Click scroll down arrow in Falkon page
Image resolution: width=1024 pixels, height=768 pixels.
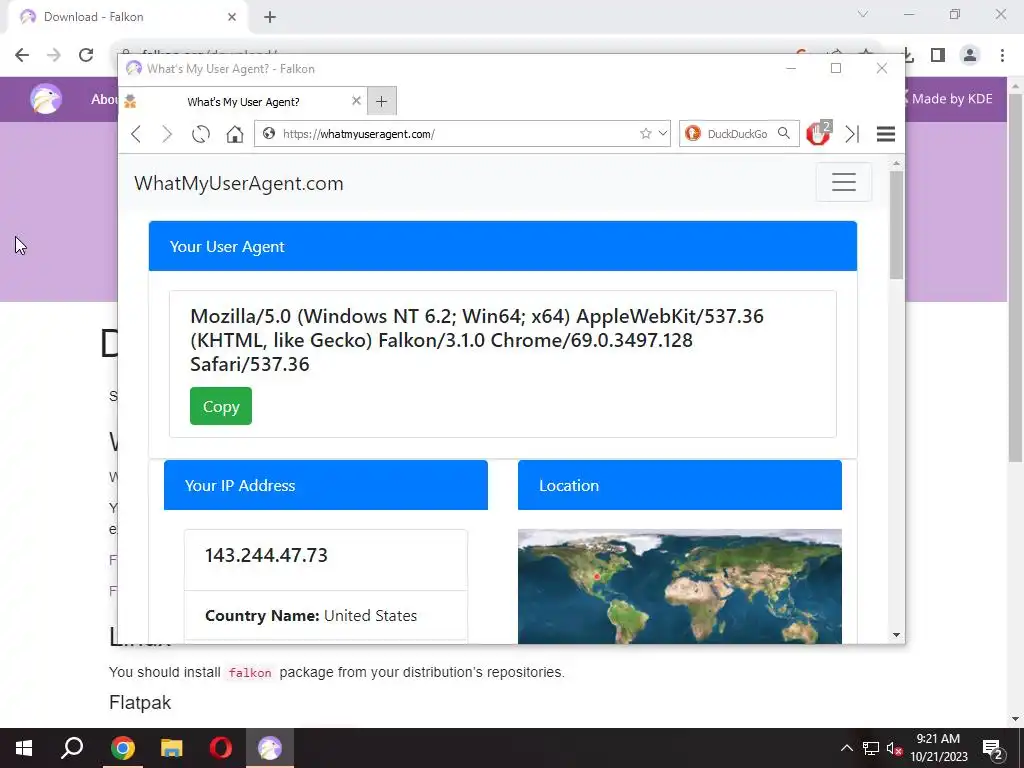pyautogui.click(x=896, y=635)
